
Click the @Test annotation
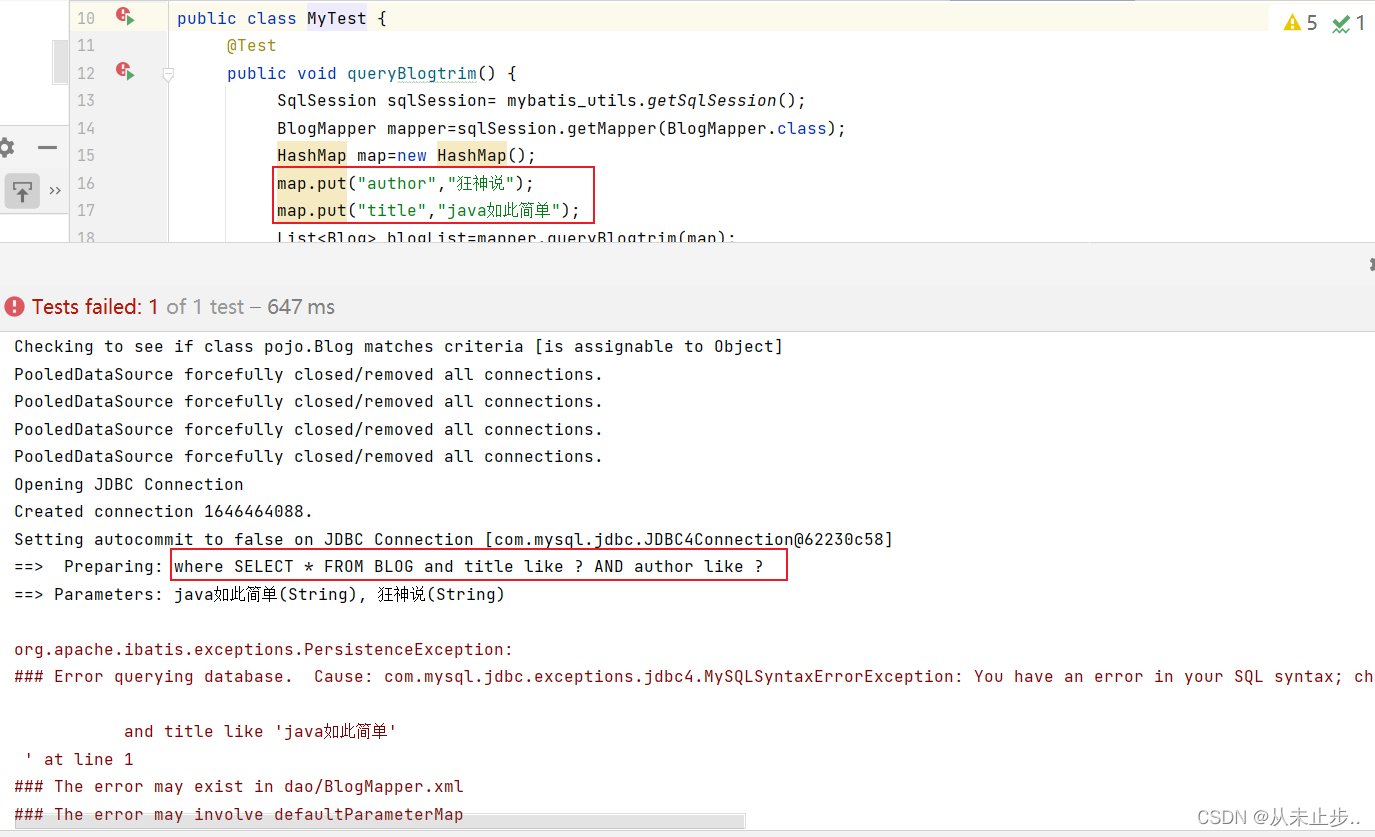click(x=252, y=45)
